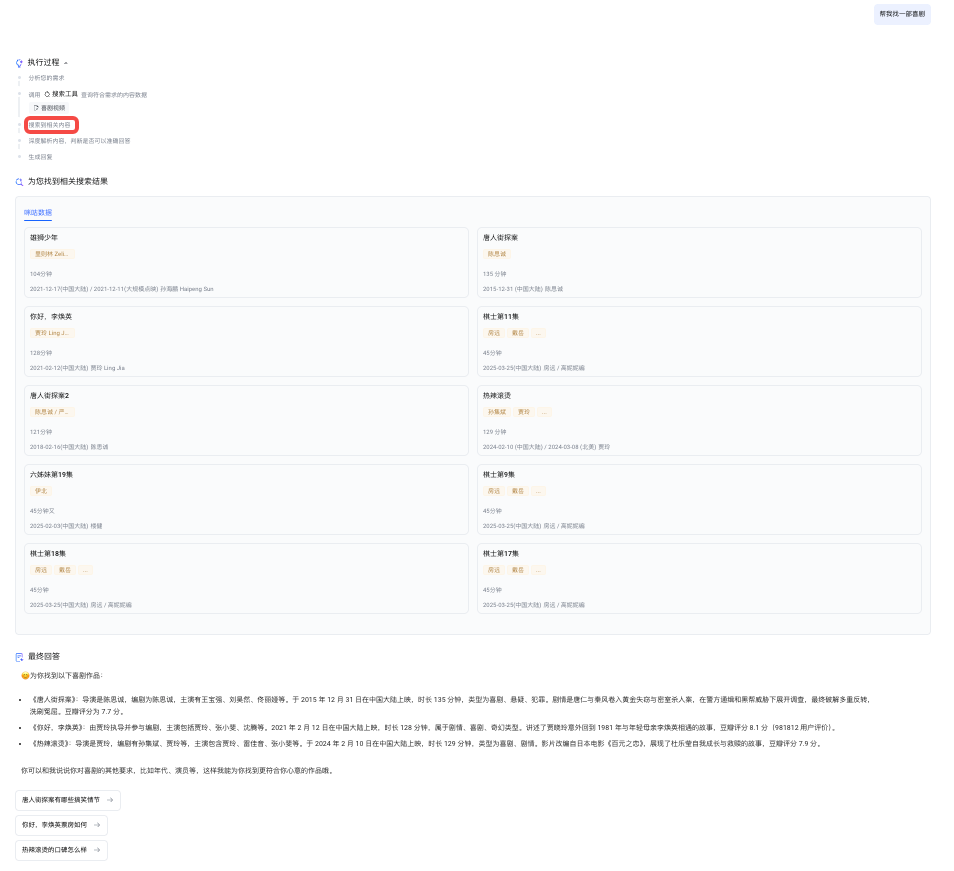954x871 pixels.
Task: Expand the ... tag on 棋士第11集 card
Action: (x=538, y=333)
